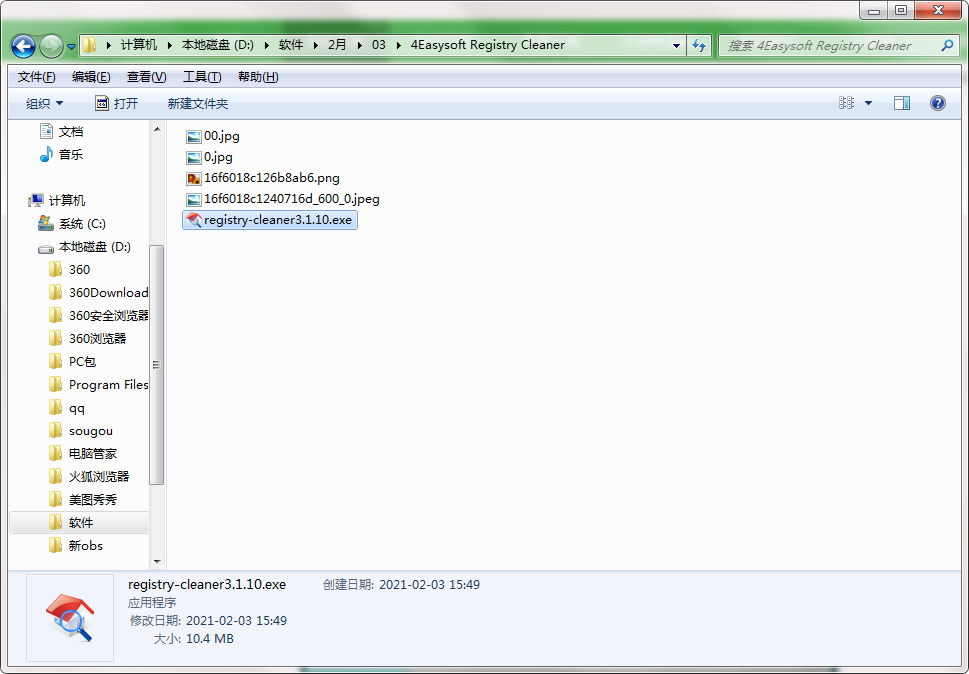Screen dimensions: 969x674
Task: Click the 新建文件夹 button
Action: click(198, 103)
